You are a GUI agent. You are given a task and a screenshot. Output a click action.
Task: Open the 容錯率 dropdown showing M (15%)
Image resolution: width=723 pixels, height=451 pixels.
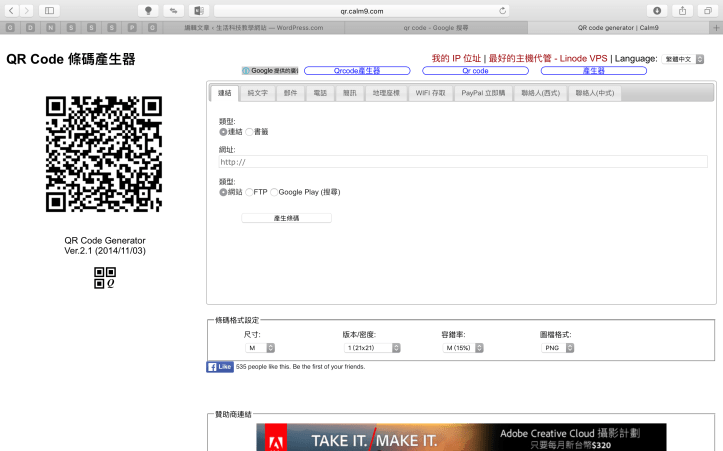click(x=462, y=348)
